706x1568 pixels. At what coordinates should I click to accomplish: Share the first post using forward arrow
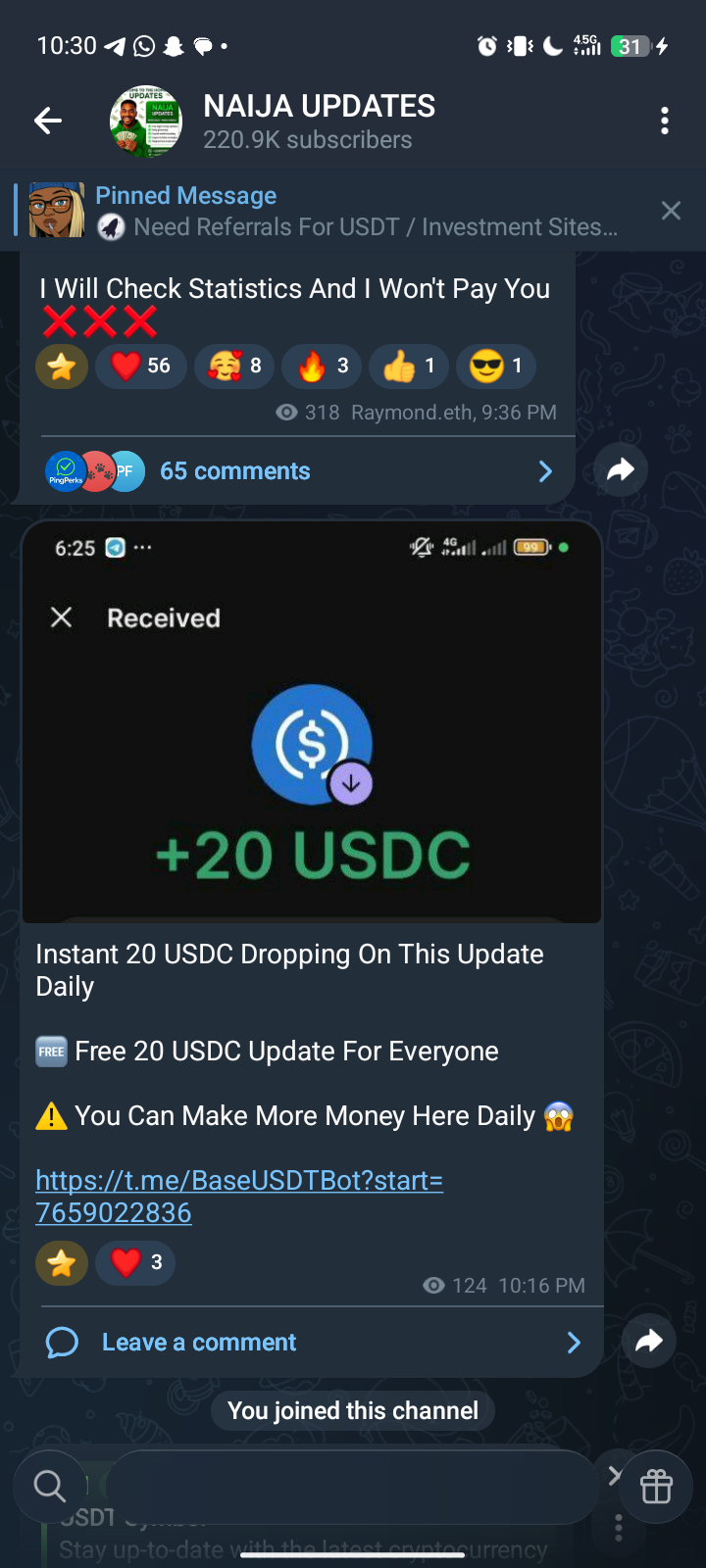pyautogui.click(x=621, y=470)
